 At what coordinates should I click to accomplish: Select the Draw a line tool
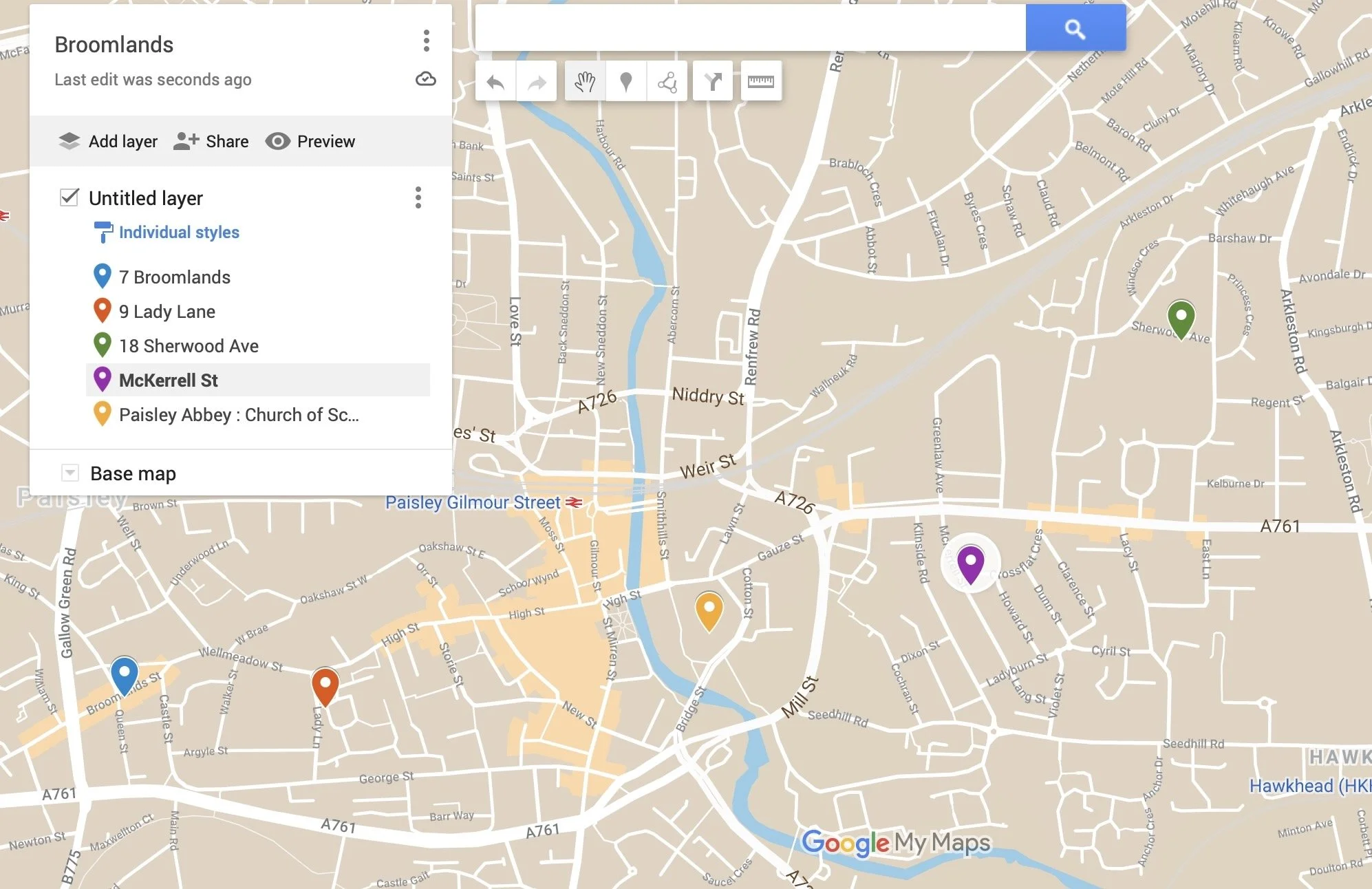(x=667, y=83)
